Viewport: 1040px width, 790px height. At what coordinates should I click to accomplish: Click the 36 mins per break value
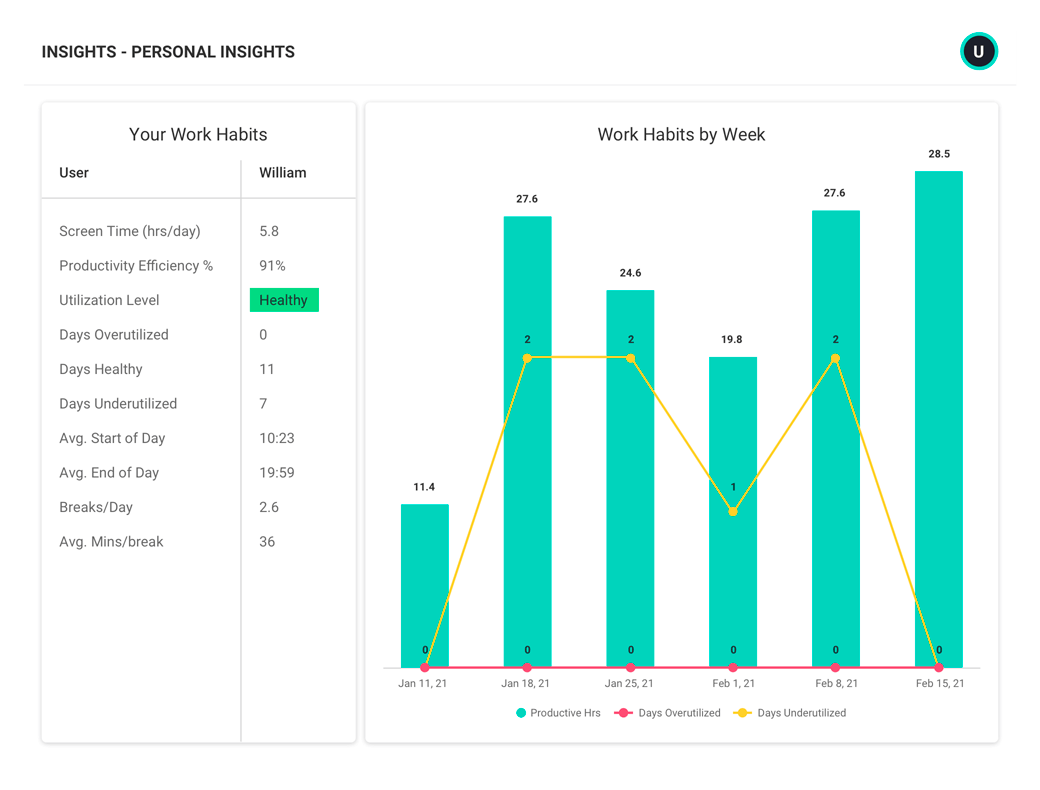click(267, 542)
